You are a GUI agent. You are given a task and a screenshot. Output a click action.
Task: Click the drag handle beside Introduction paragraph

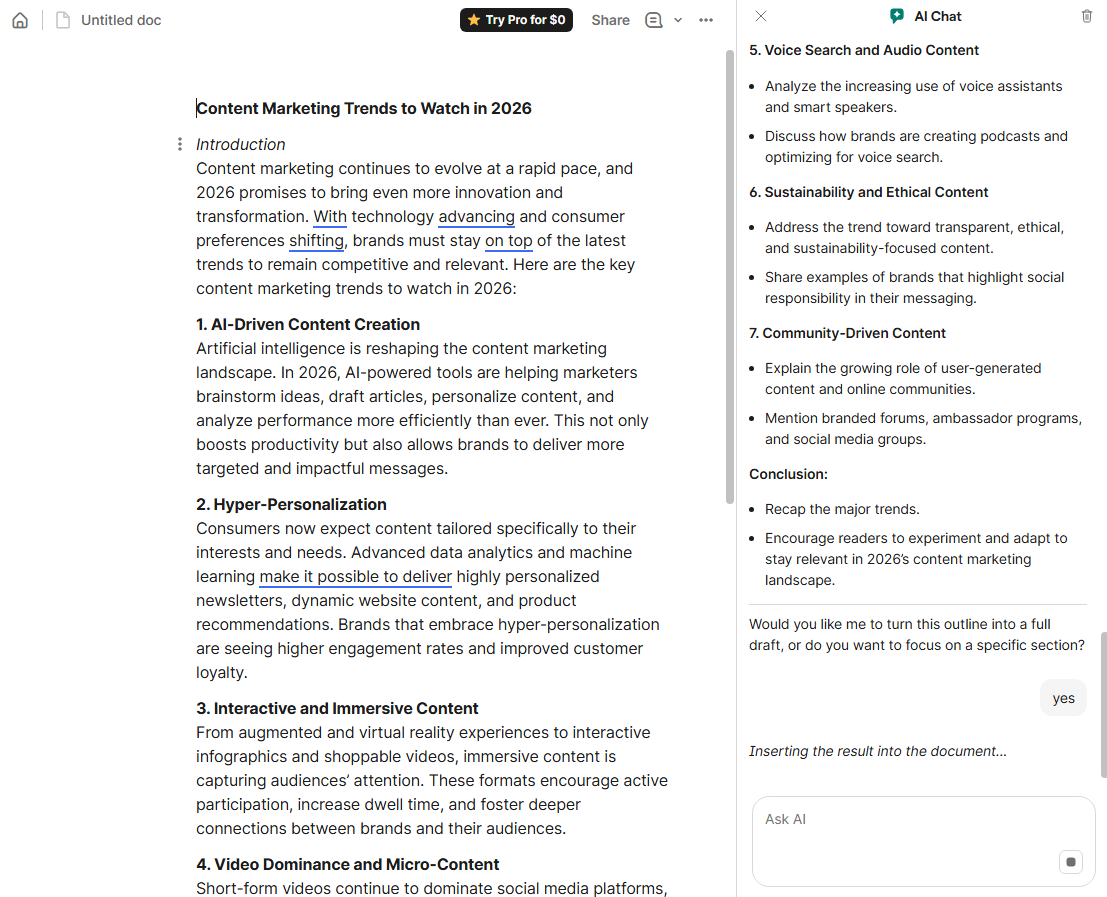pos(179,143)
